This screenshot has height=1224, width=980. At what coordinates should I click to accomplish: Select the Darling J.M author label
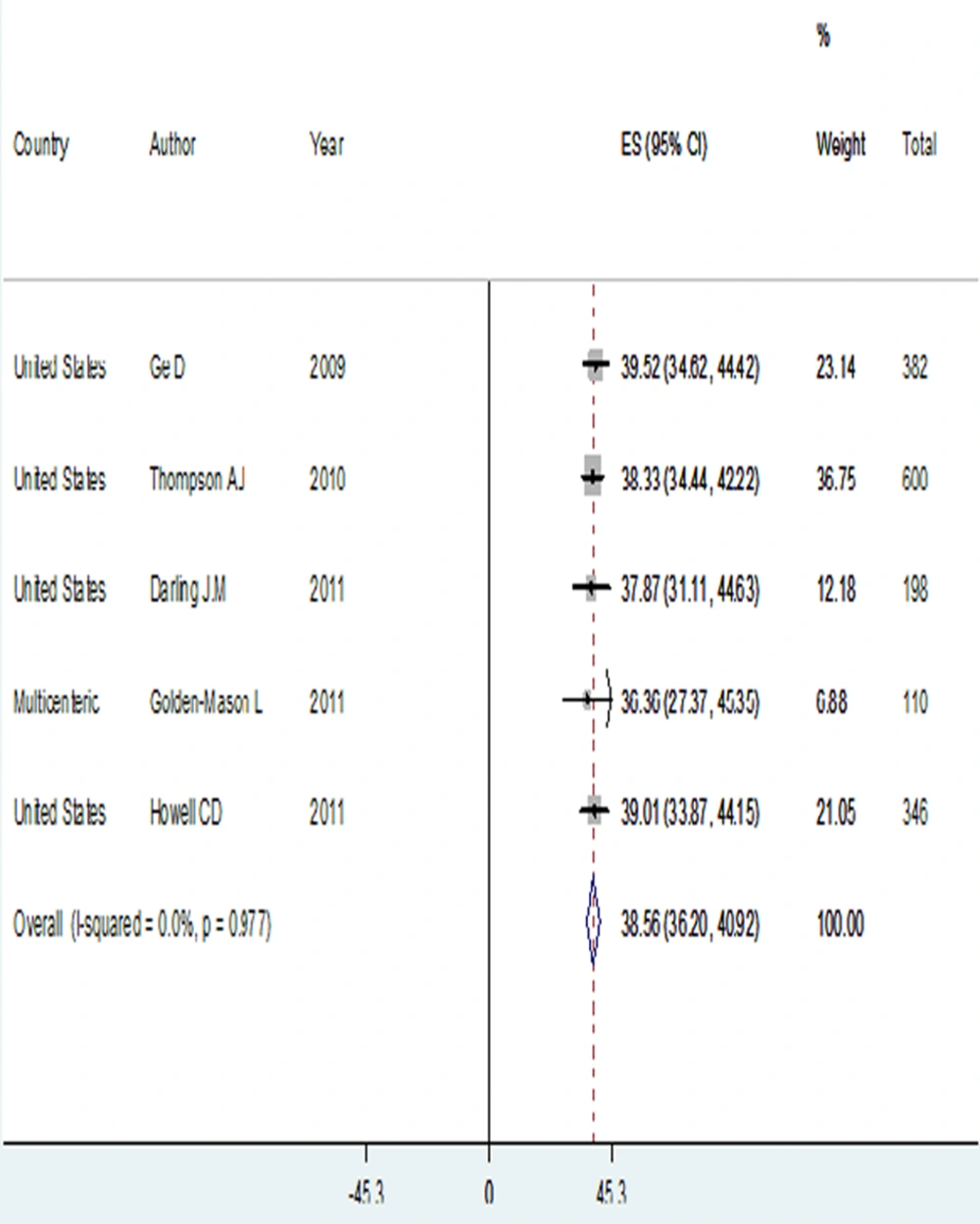(187, 591)
